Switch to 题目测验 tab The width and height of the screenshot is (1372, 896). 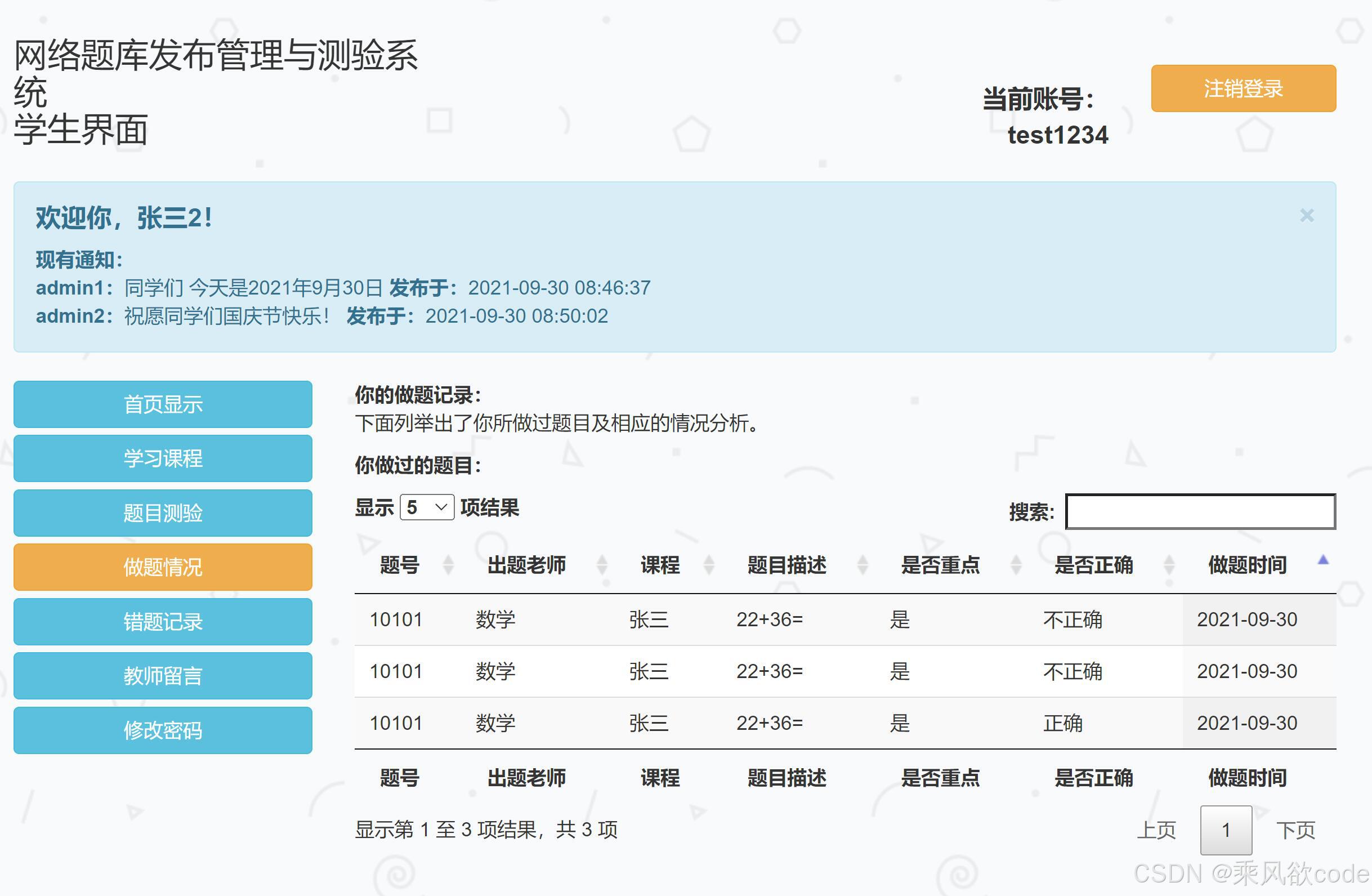tap(163, 513)
